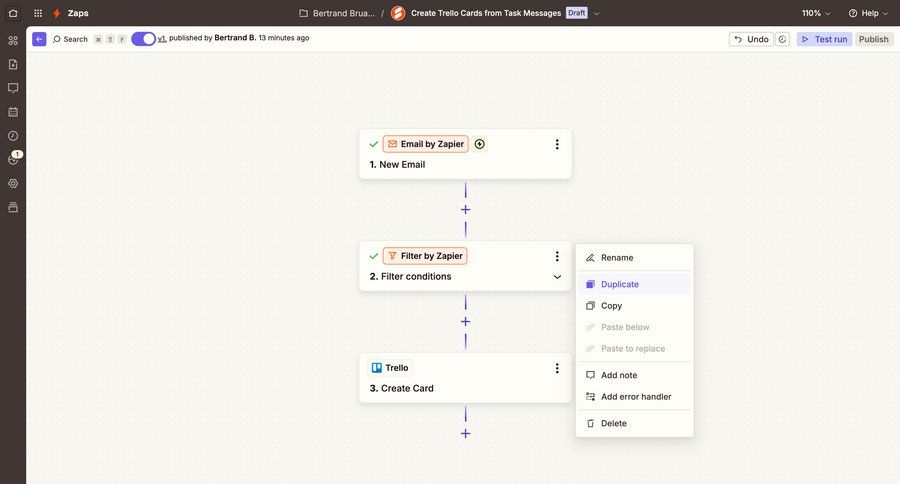The image size is (900, 484).
Task: Open the history clock icon in sidebar
Action: pos(13,135)
